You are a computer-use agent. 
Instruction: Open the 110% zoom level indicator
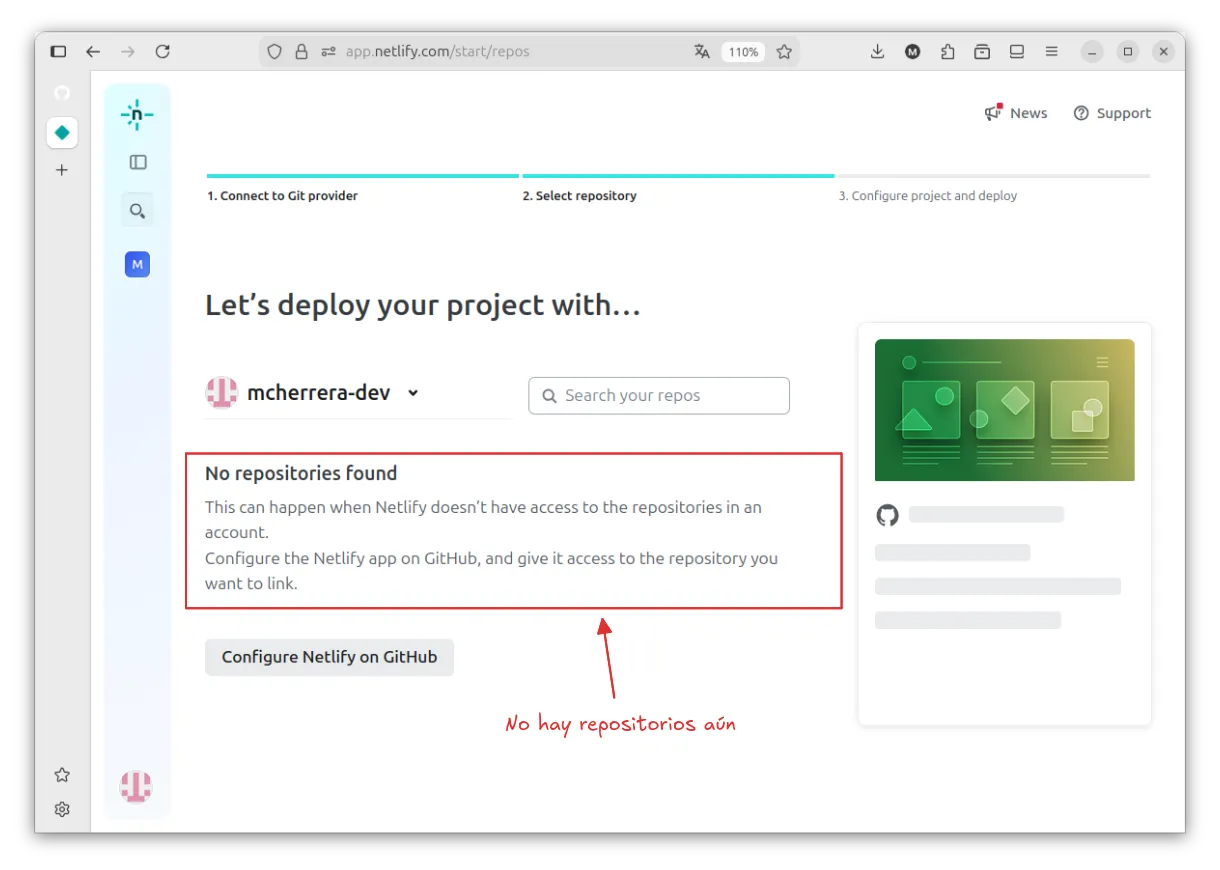743,52
